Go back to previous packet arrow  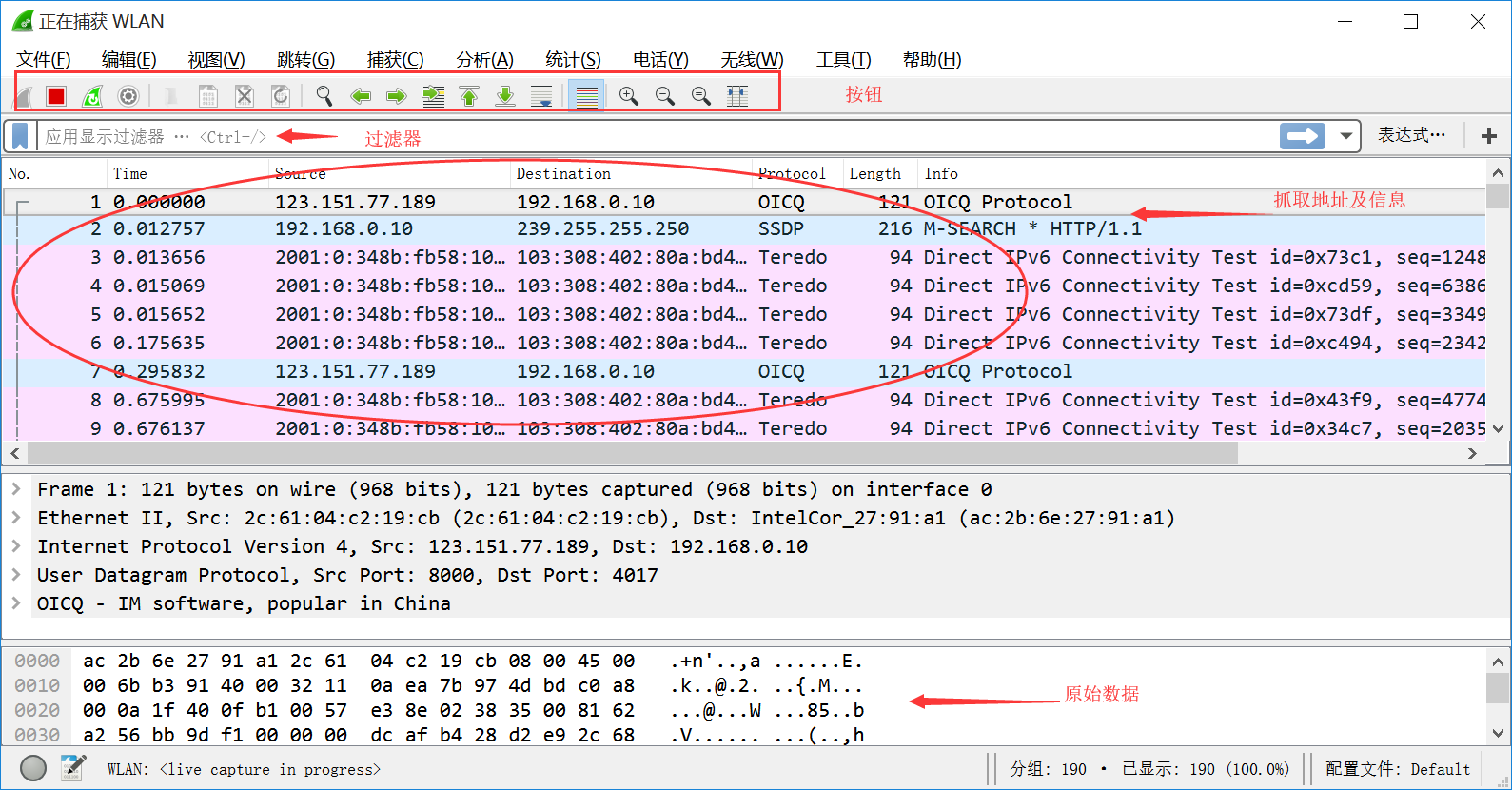[361, 96]
